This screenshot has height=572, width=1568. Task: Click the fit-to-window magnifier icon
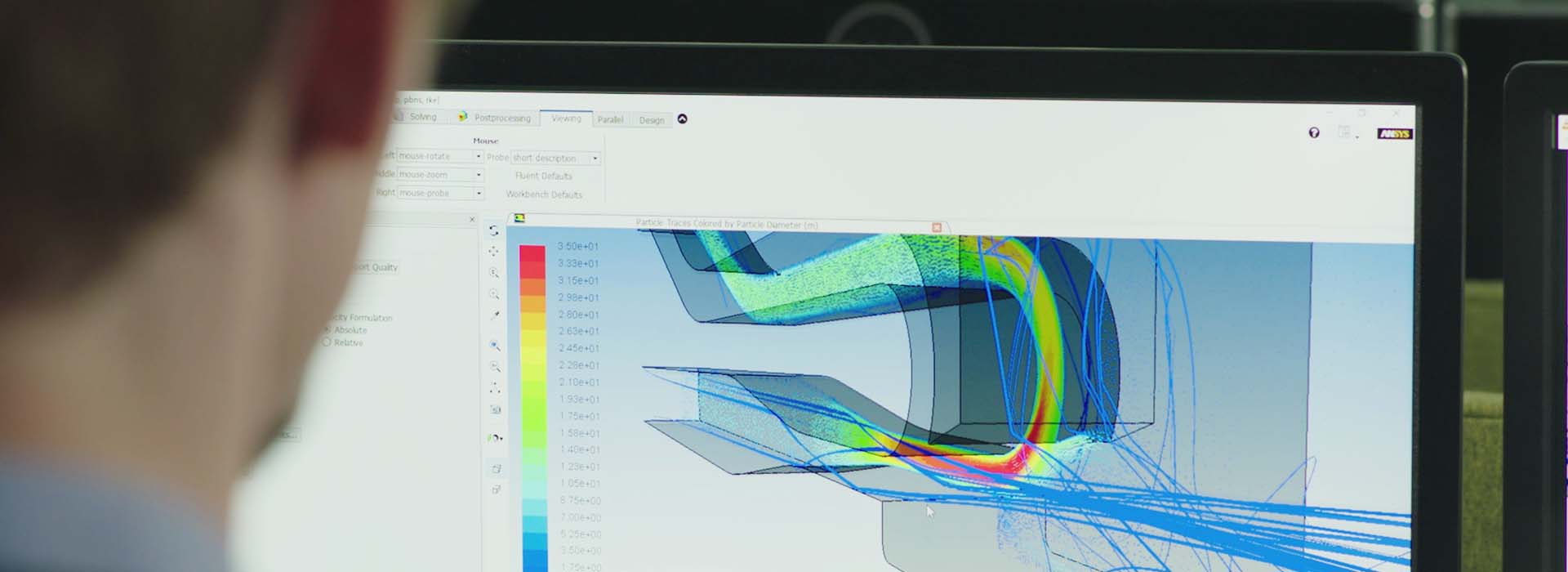[495, 346]
